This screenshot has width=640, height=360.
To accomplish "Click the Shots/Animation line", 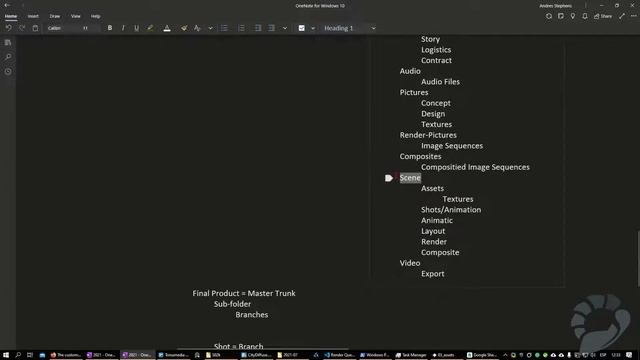I will [x=451, y=210].
